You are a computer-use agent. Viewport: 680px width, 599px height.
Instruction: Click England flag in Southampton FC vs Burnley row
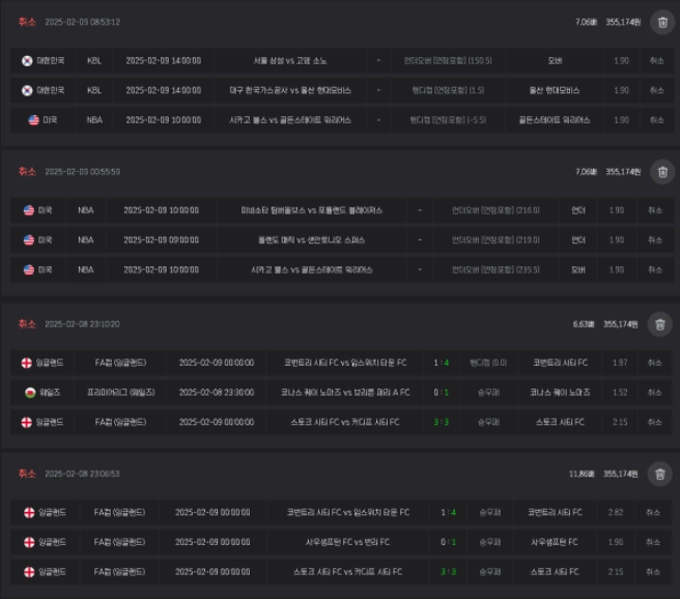click(x=29, y=542)
